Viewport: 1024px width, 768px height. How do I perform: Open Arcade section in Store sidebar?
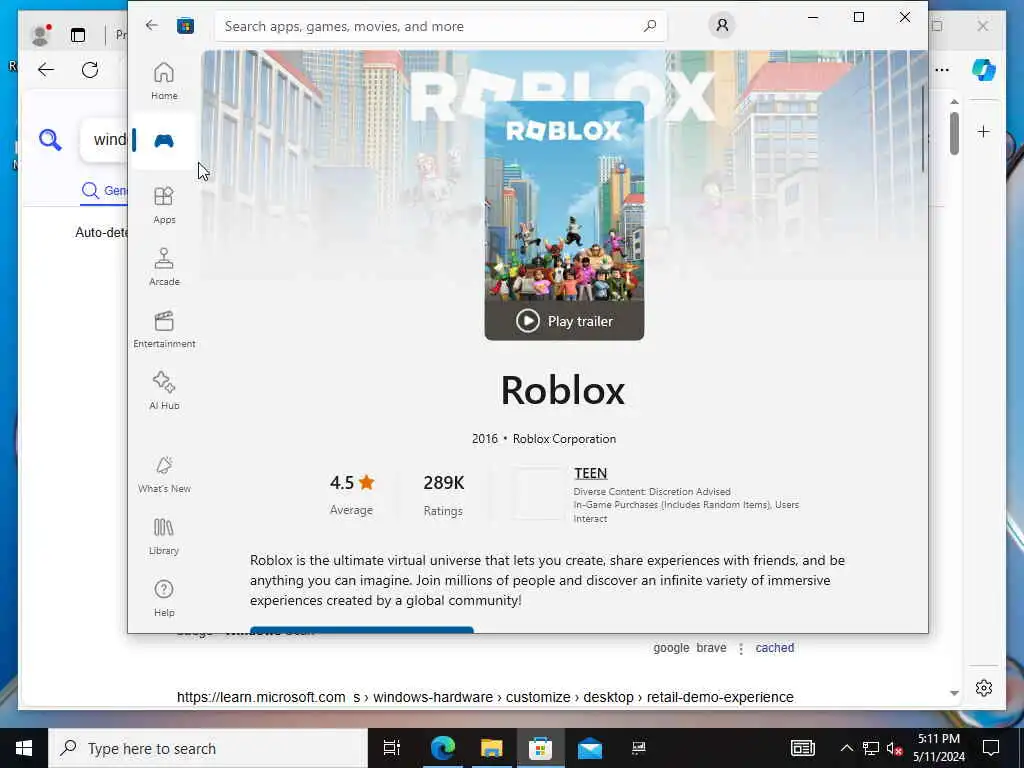click(x=164, y=266)
